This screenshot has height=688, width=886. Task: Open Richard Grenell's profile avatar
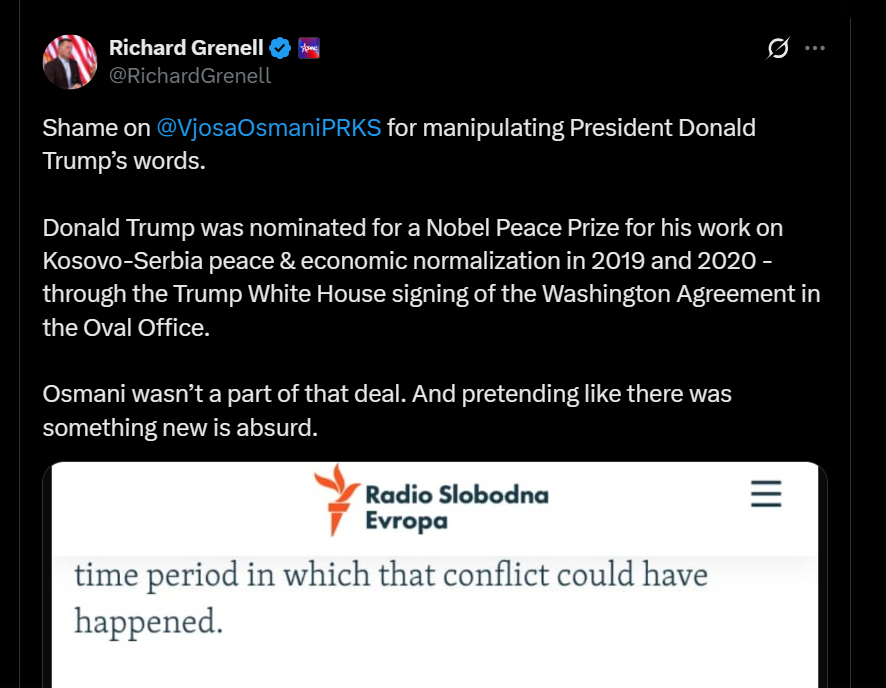coord(69,60)
